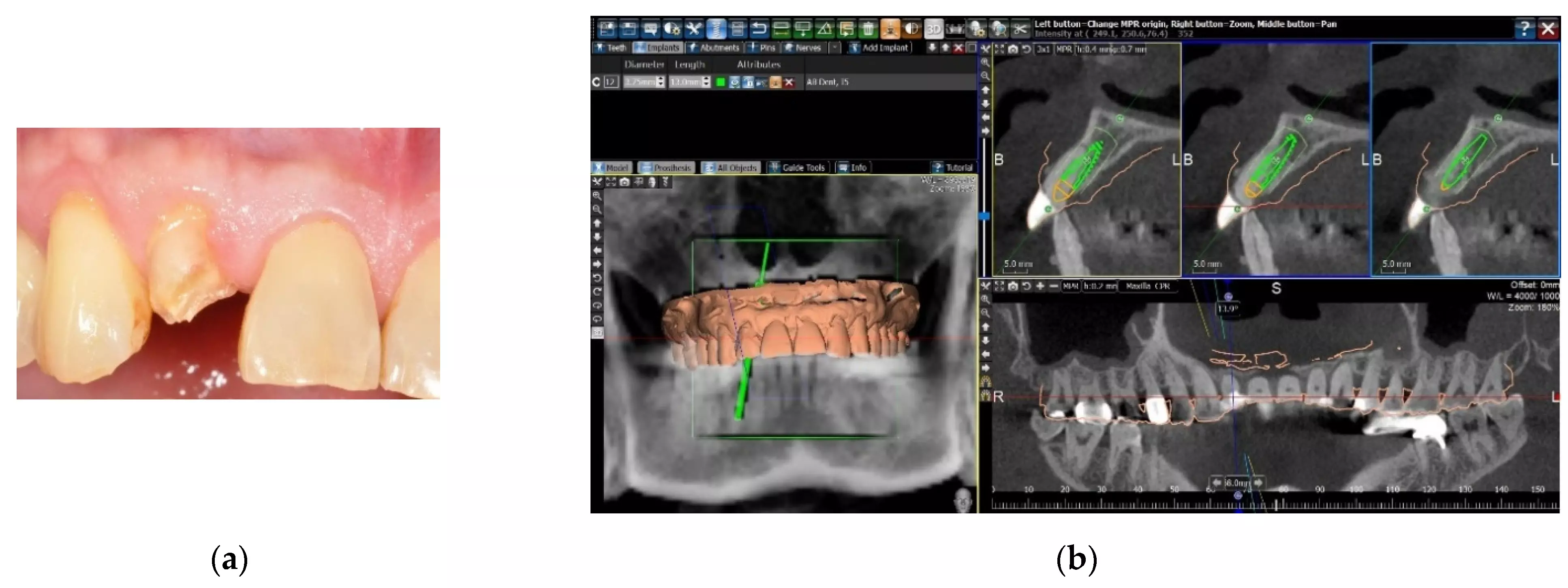The image size is (1568, 588).
Task: Zoom in the 3D model view
Action: point(597,196)
